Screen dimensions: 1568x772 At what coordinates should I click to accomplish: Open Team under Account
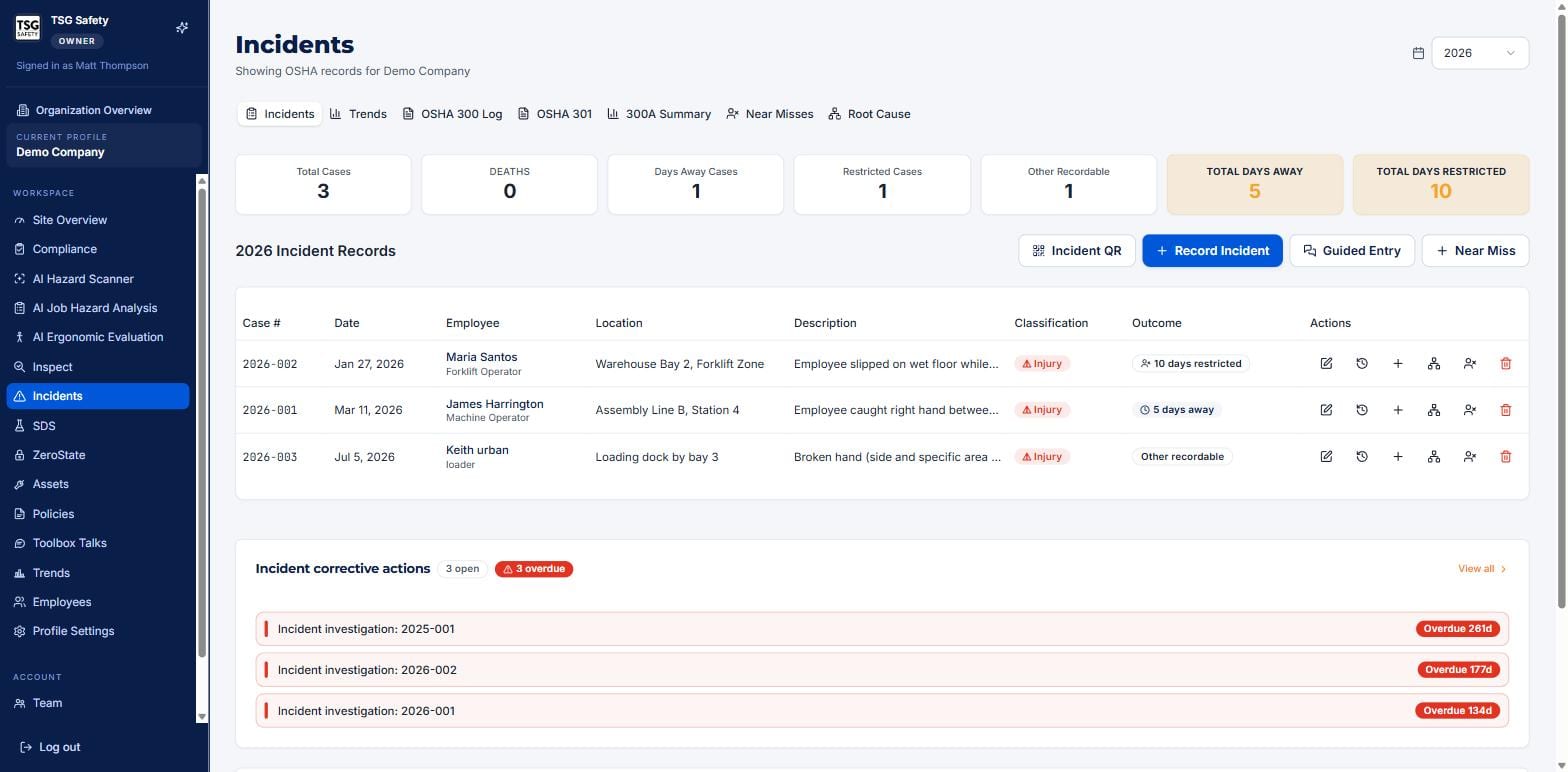(x=98, y=703)
